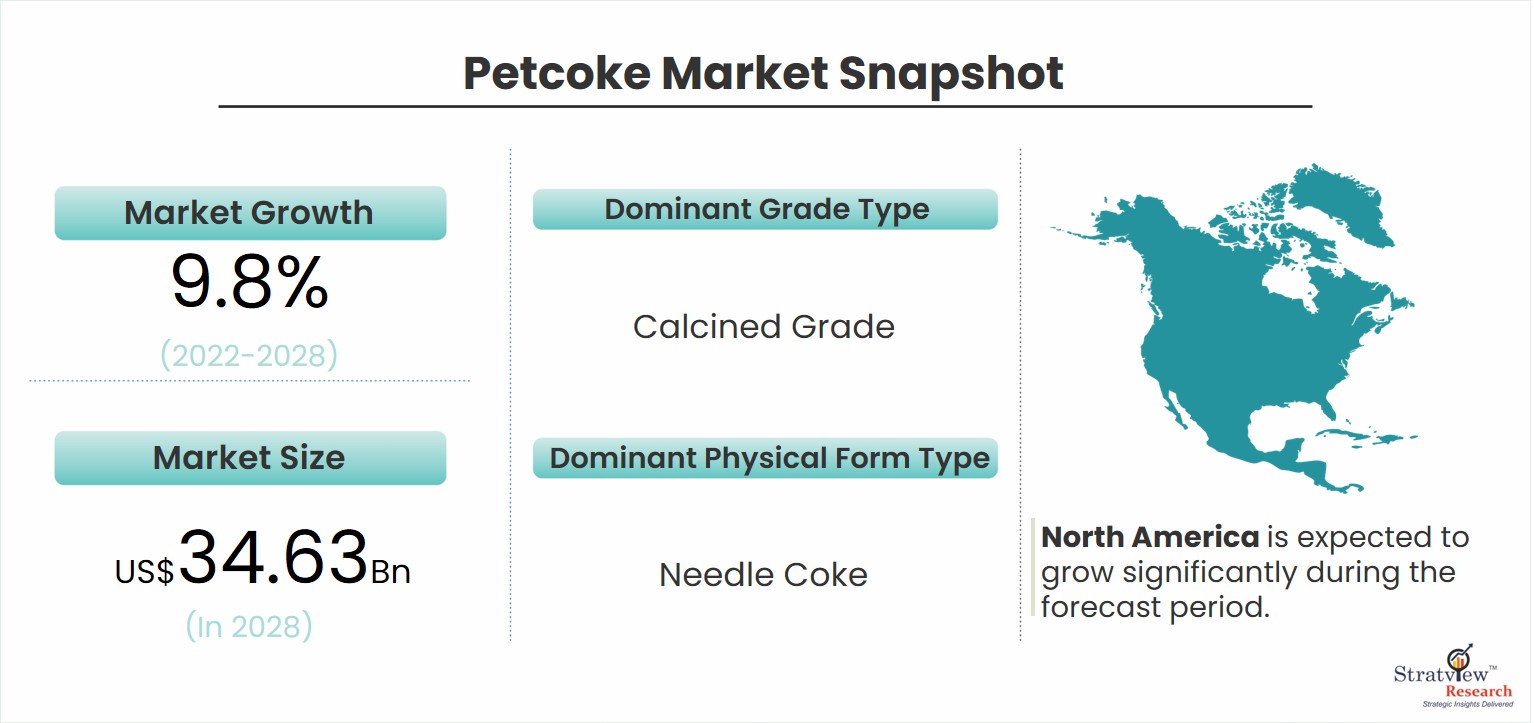Click the Dominant Physical Form Type header
The image size is (1534, 723).
coord(765,458)
